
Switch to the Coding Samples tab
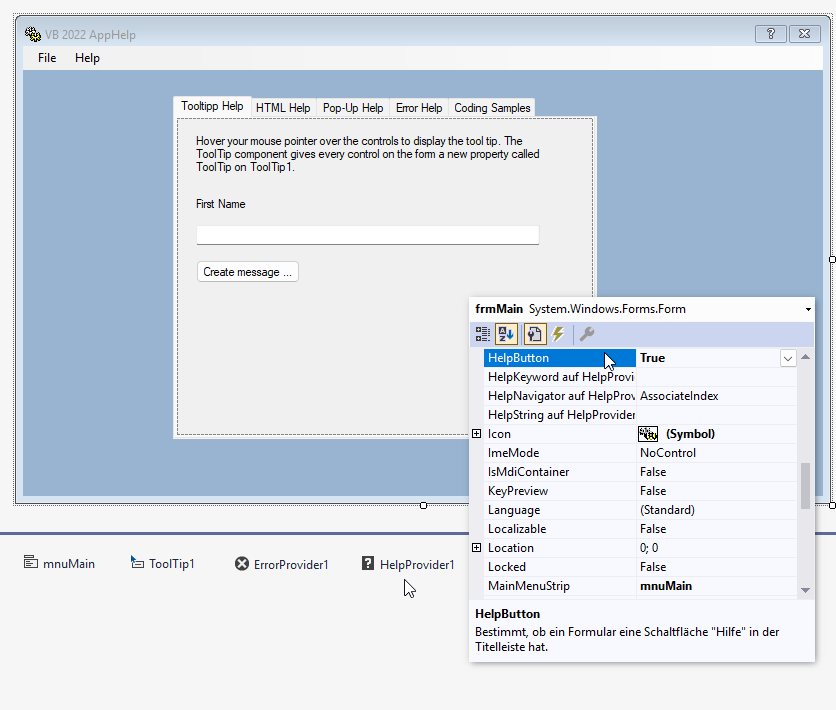click(492, 108)
